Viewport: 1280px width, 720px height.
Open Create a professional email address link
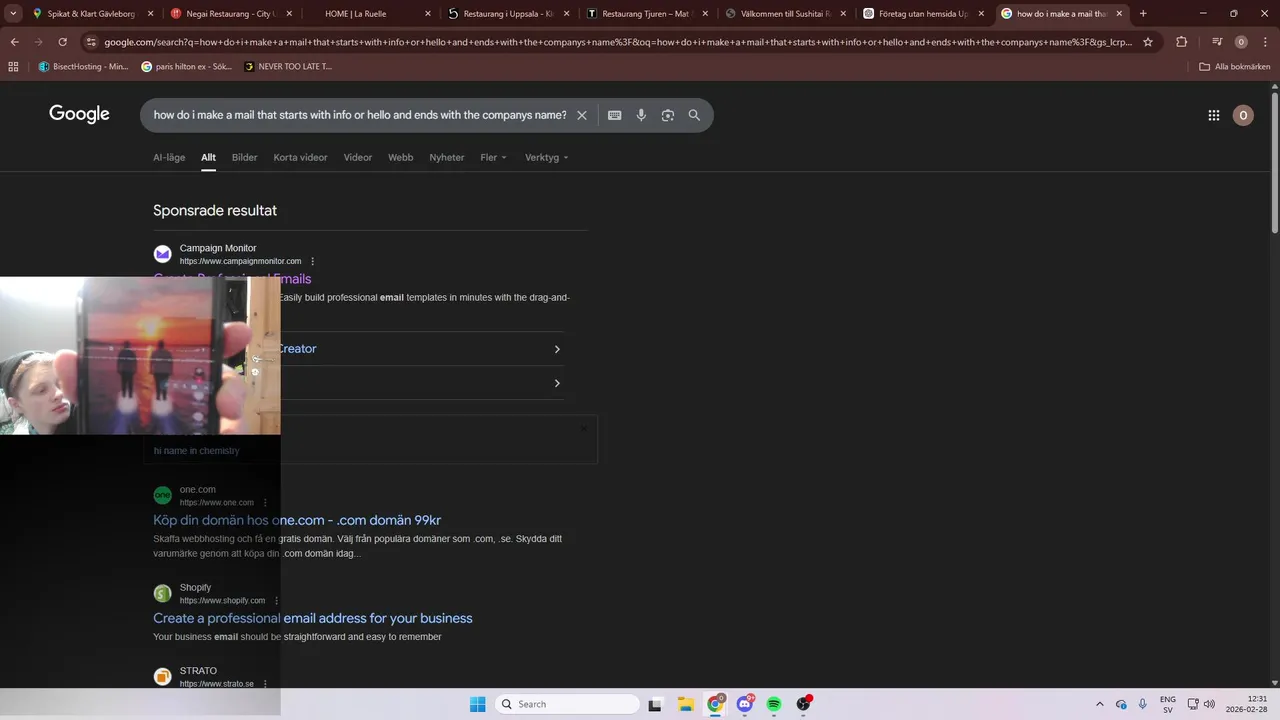tap(313, 618)
